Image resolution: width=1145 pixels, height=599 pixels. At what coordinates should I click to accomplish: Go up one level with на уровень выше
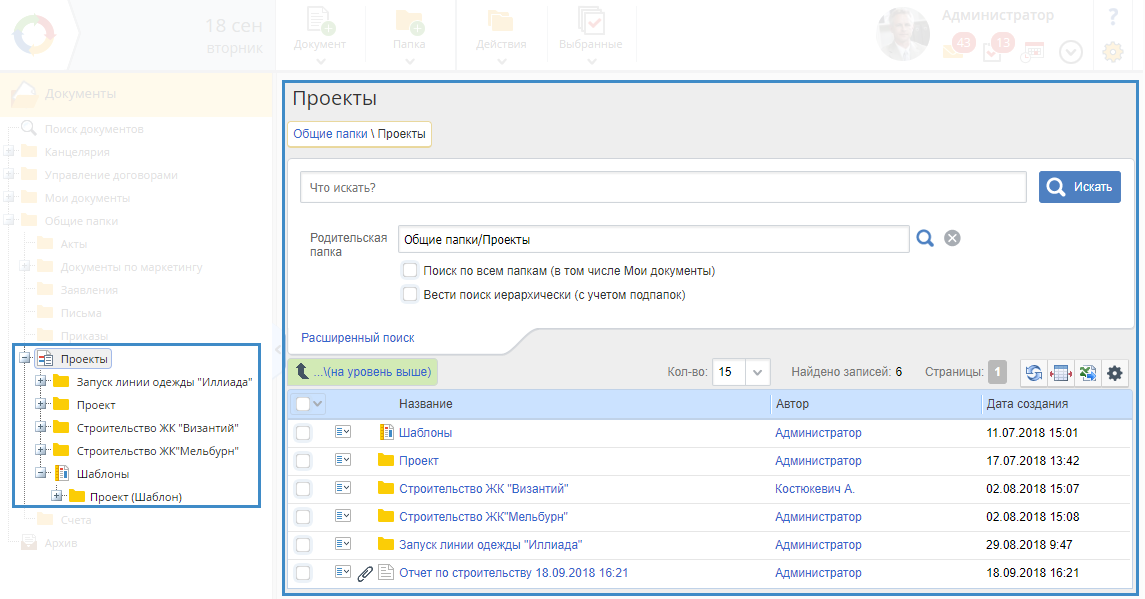click(363, 372)
